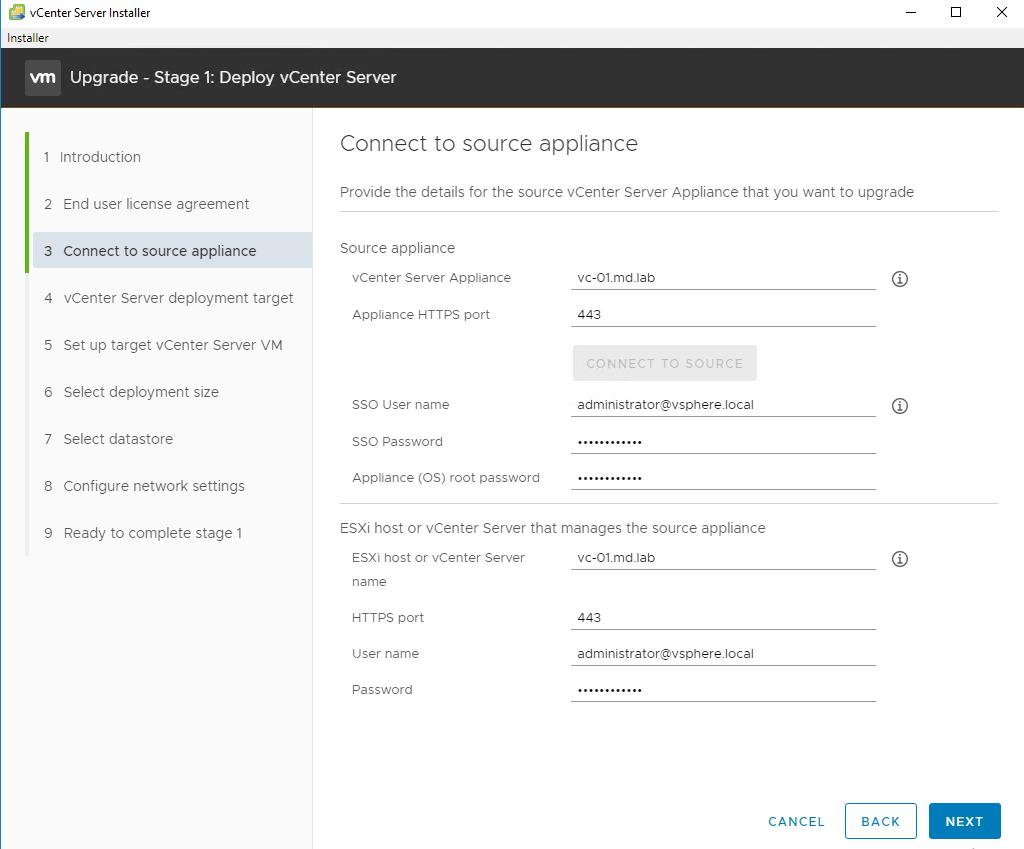
Task: Click the Back button
Action: coord(880,821)
